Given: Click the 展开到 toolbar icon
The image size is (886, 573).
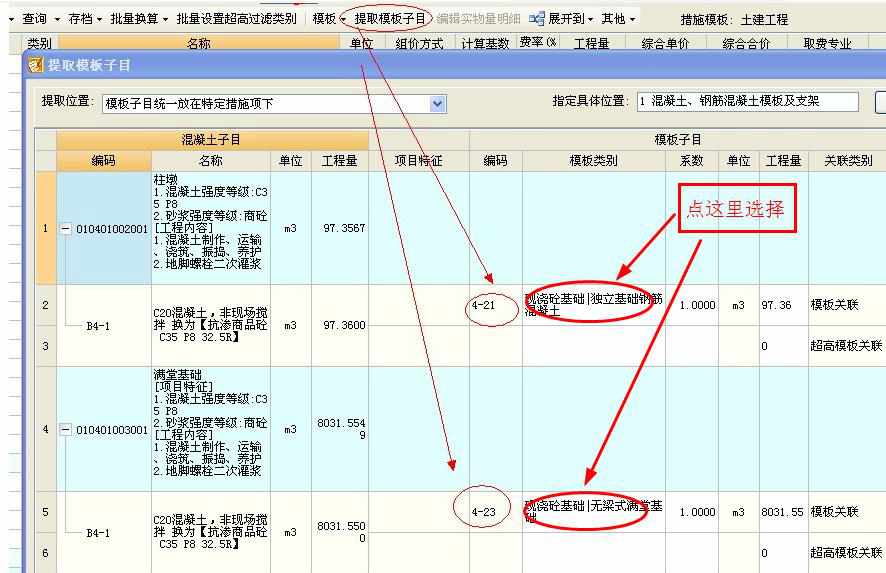Looking at the screenshot, I should click(536, 19).
